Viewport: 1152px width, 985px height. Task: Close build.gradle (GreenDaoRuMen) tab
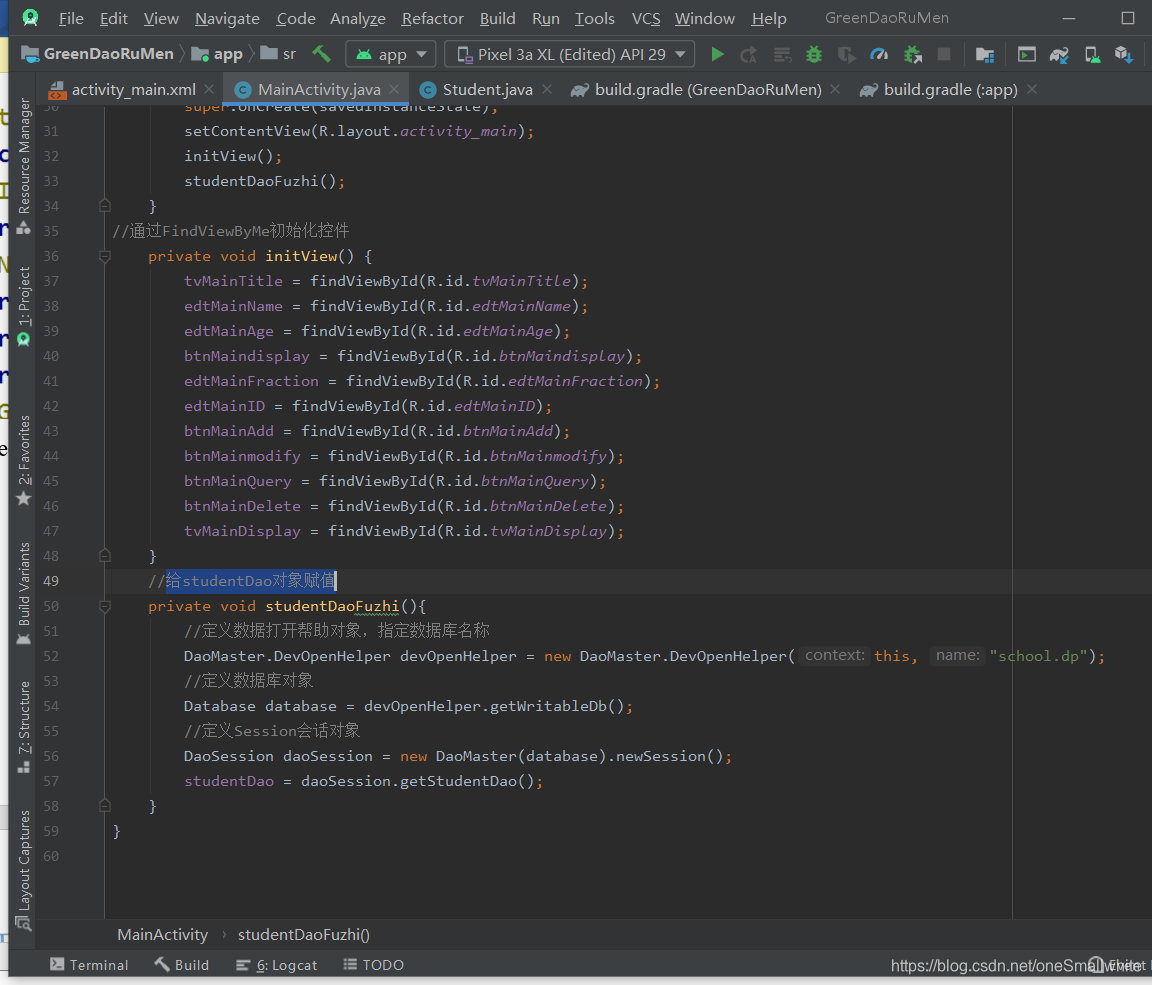835,89
